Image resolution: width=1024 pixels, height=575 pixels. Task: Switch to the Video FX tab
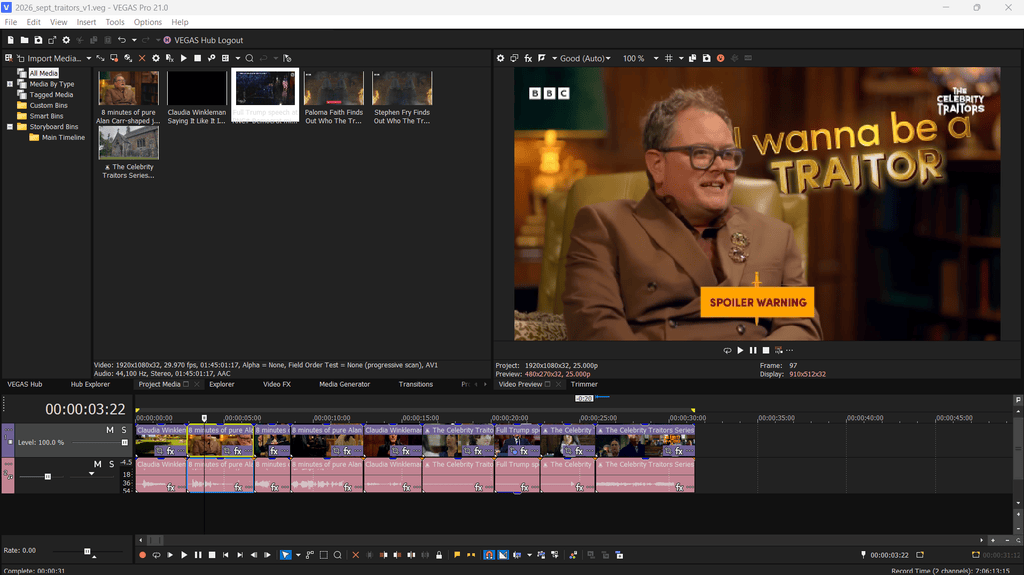pos(277,384)
